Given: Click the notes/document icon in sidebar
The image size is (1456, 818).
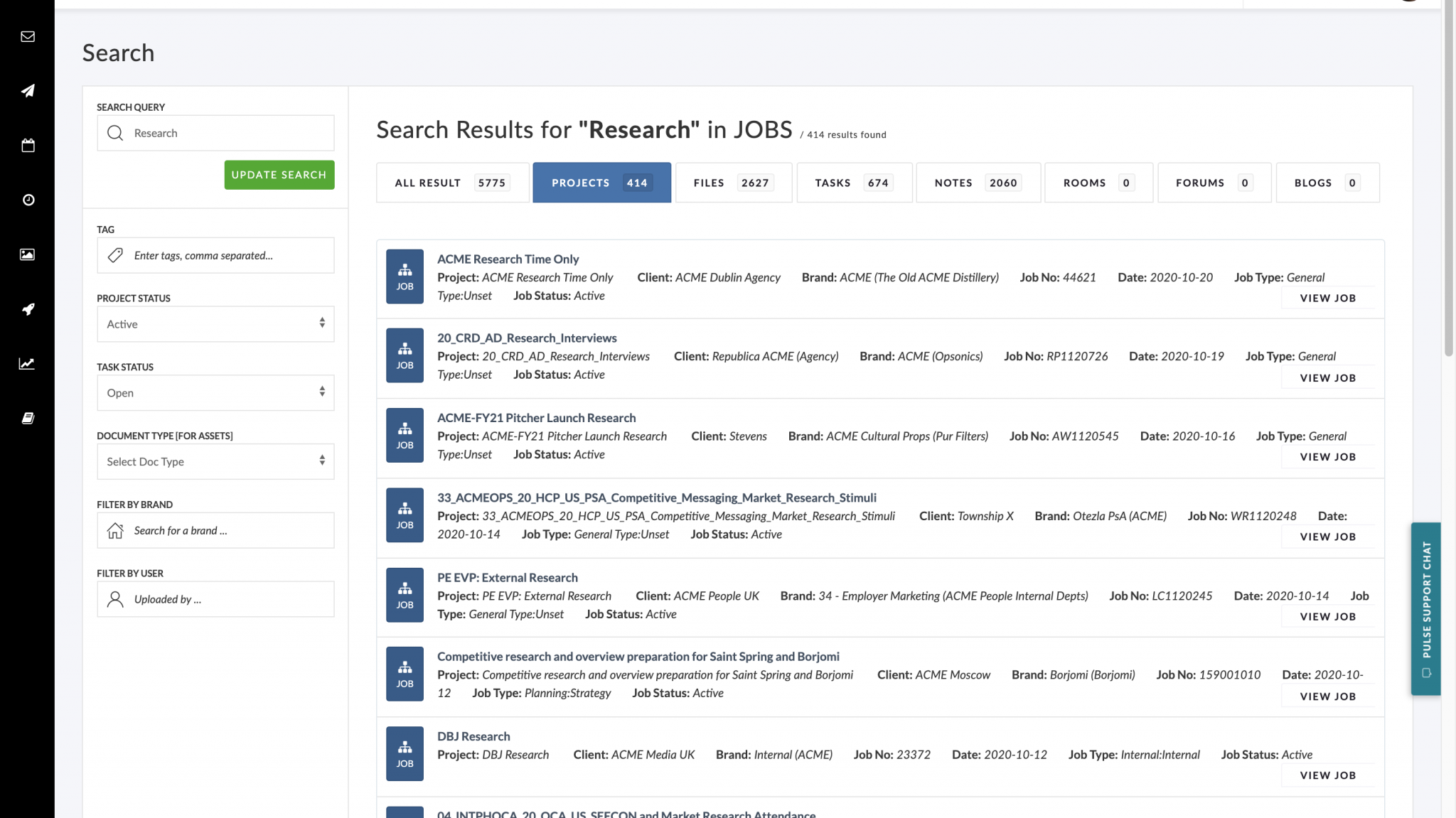Looking at the screenshot, I should coord(27,419).
